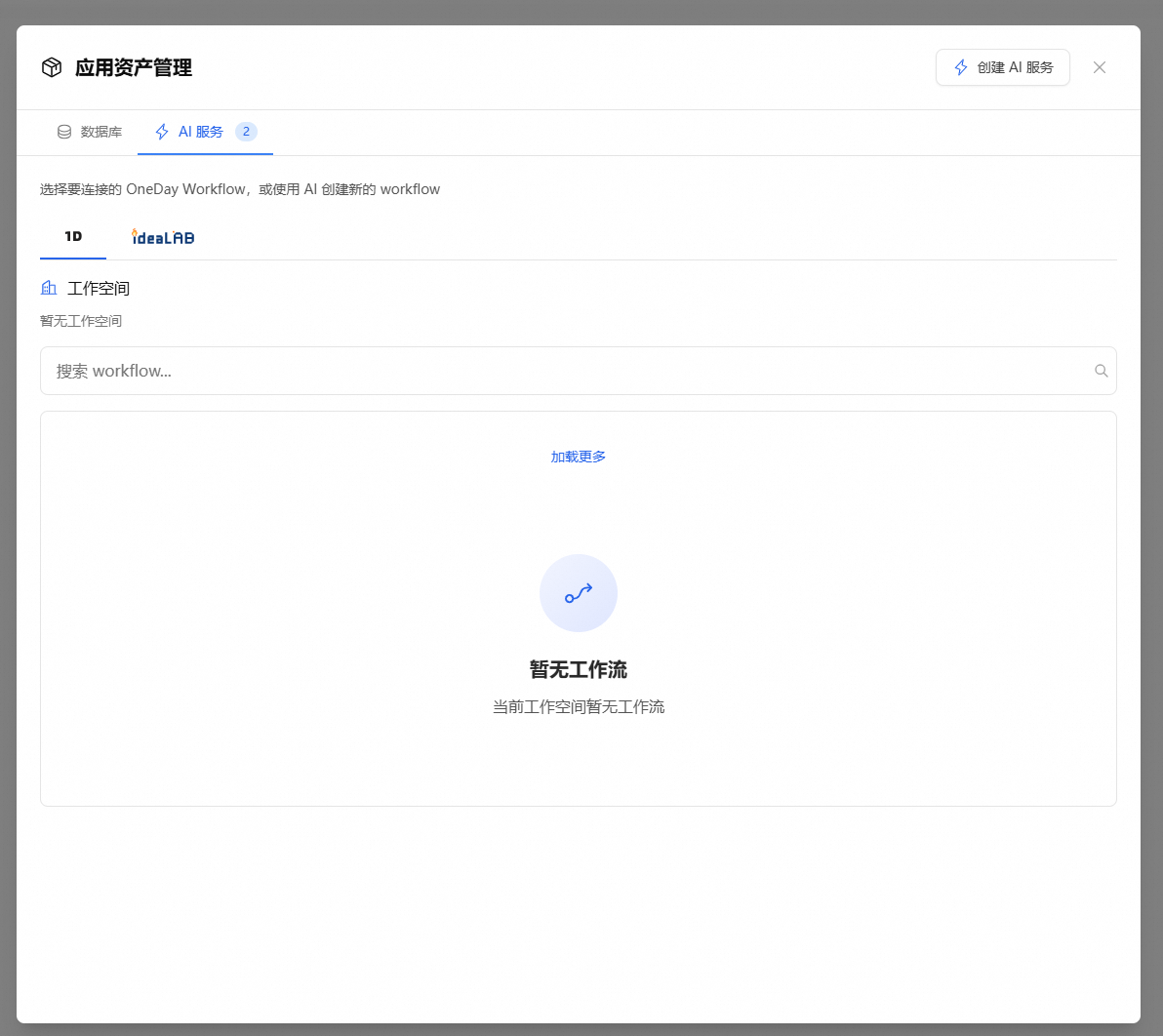The height and width of the screenshot is (1036, 1163).
Task: Click the package cube icon beside 应用资产管理
Action: [51, 67]
